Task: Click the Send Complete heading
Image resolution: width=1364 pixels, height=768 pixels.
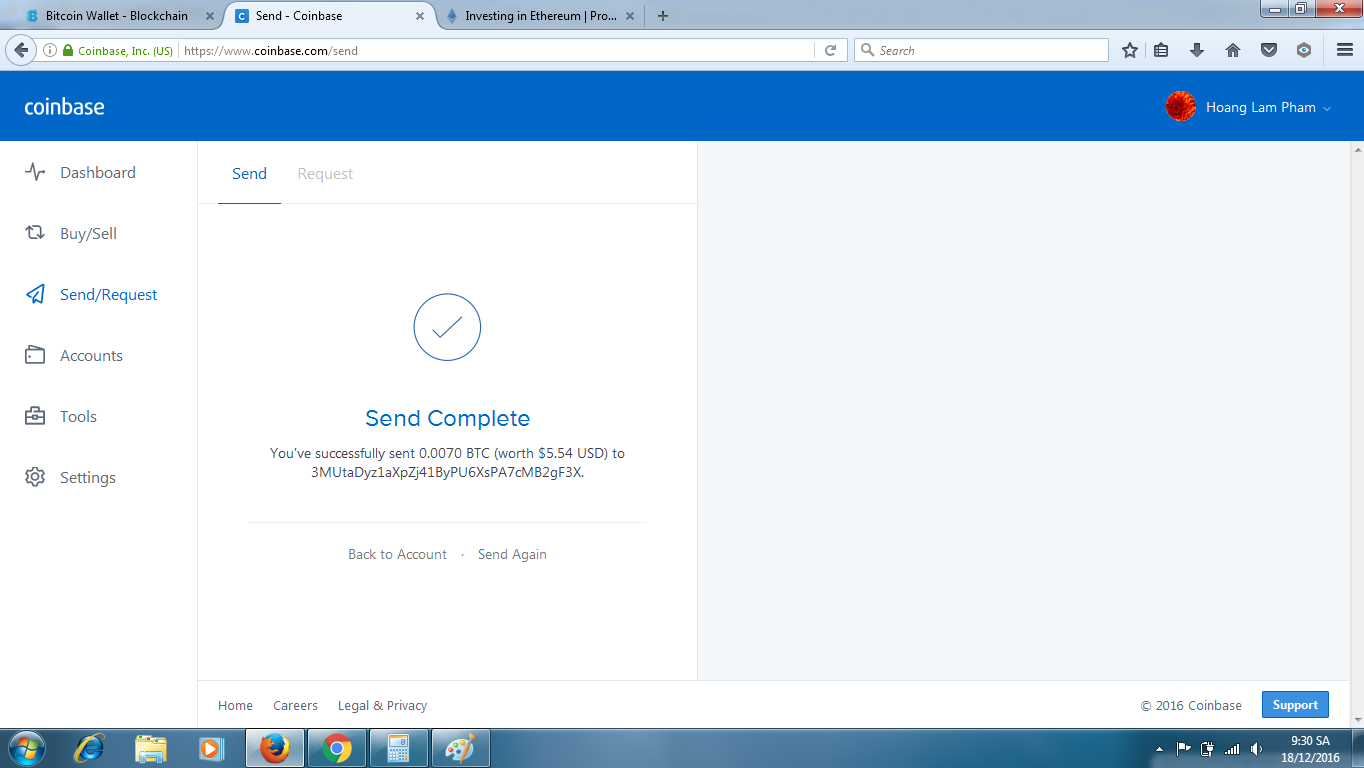Action: [x=447, y=418]
